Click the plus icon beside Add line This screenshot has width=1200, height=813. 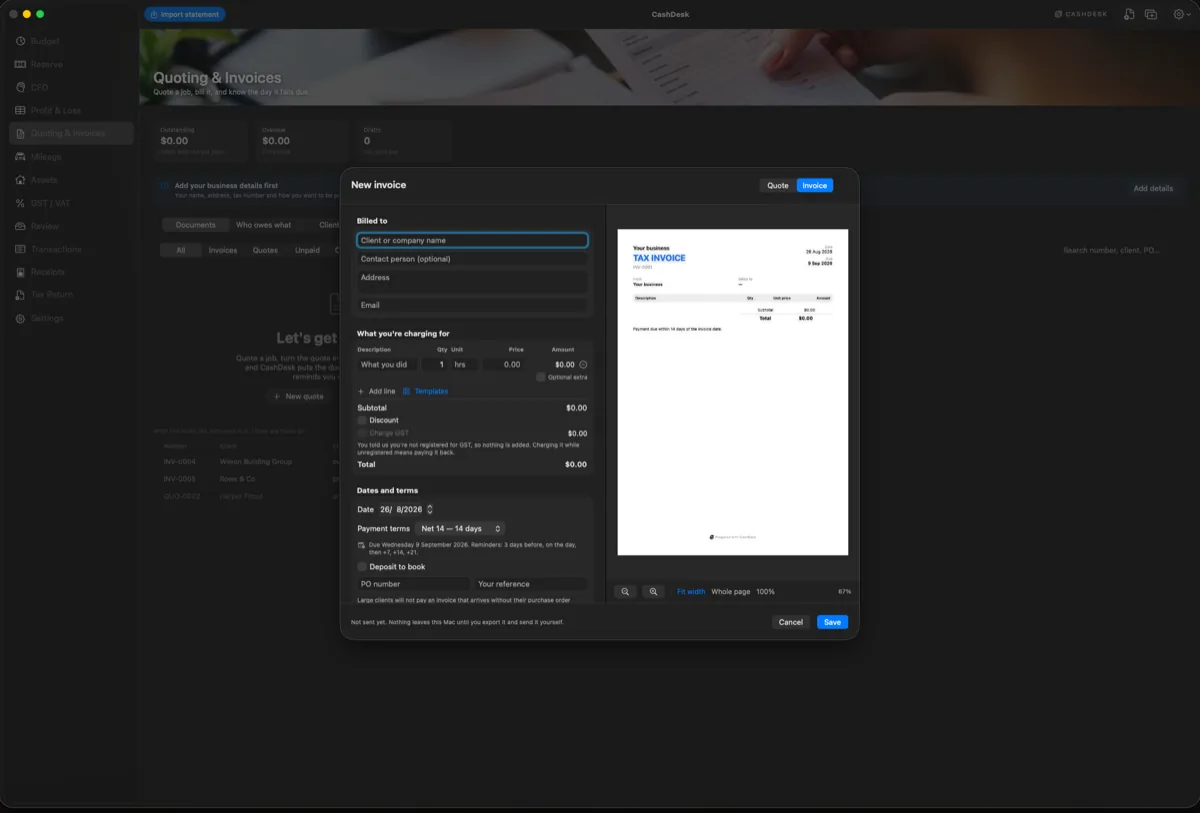click(x=361, y=391)
